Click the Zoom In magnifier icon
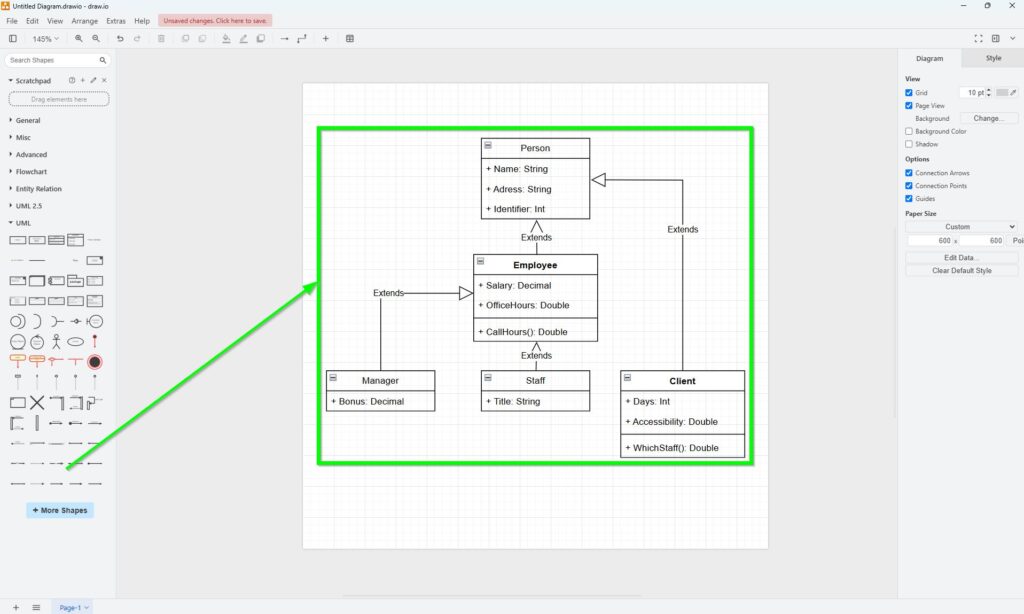The image size is (1024, 614). pos(79,39)
